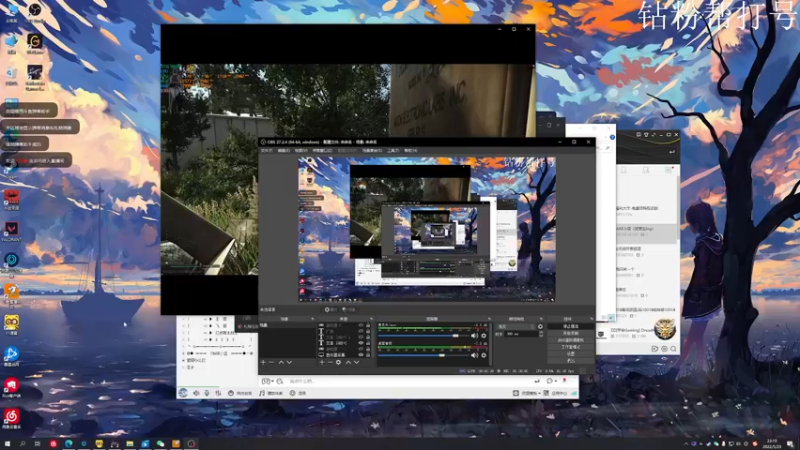Viewport: 800px width, 450px height.
Task: Open OBS 工具 menu
Action: tap(393, 151)
